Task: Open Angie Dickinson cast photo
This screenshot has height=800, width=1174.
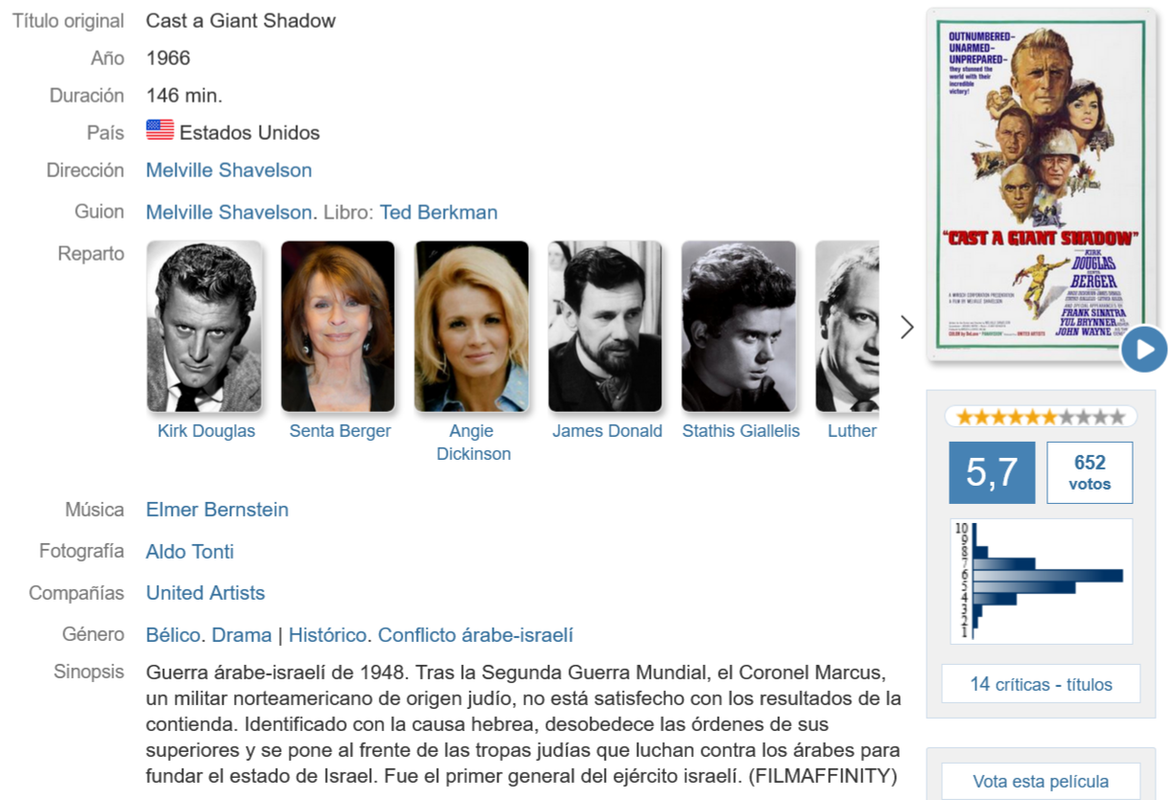Action: tap(472, 327)
